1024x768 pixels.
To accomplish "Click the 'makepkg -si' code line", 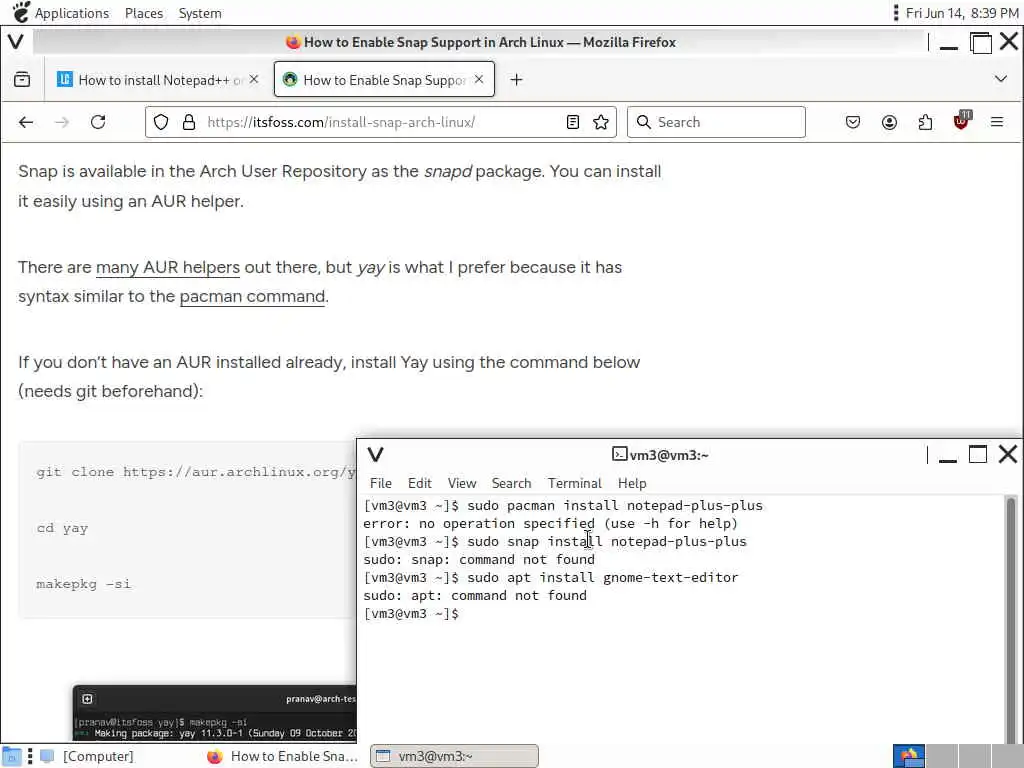I will point(84,584).
